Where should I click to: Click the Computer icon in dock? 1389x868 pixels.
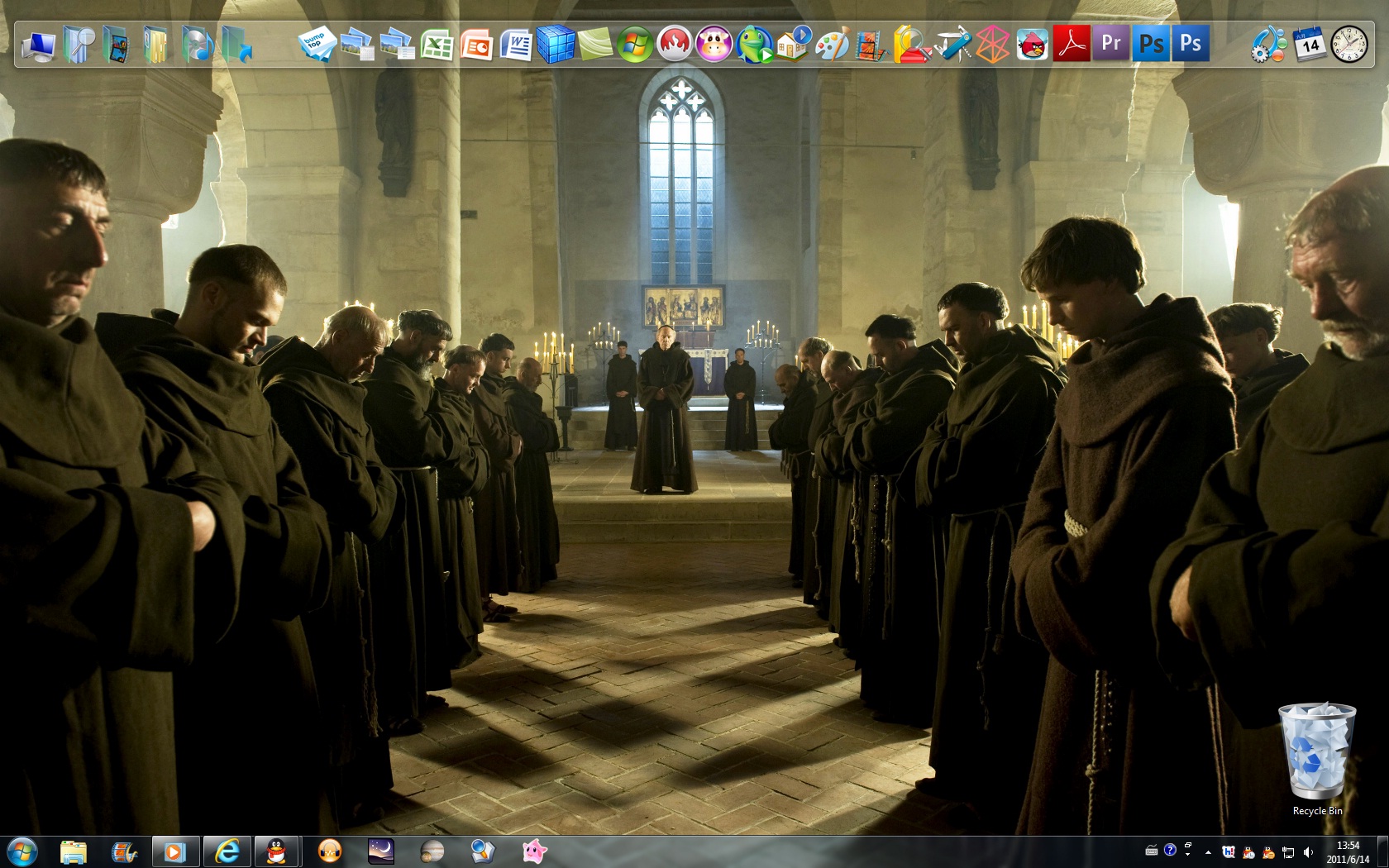click(x=38, y=45)
